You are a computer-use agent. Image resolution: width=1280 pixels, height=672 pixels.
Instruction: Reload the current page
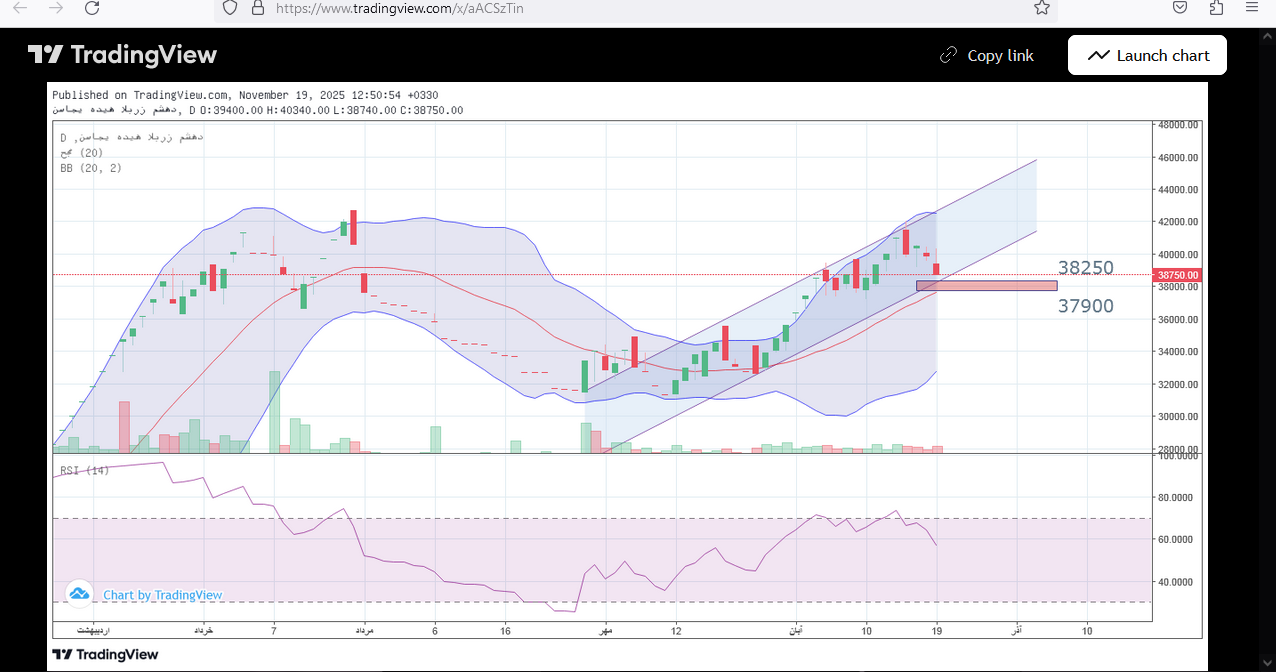[92, 8]
